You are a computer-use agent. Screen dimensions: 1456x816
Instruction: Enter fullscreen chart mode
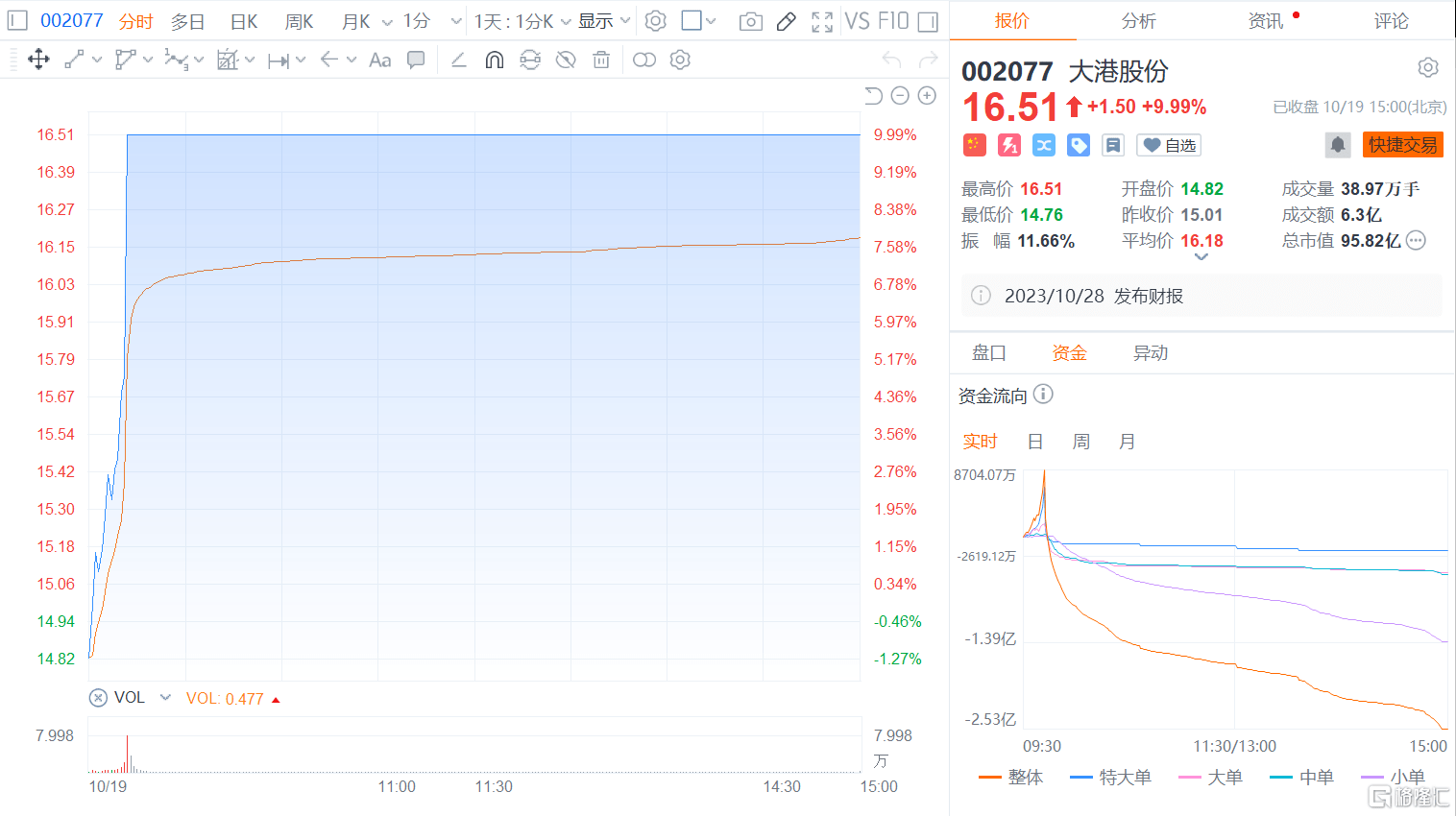point(822,20)
